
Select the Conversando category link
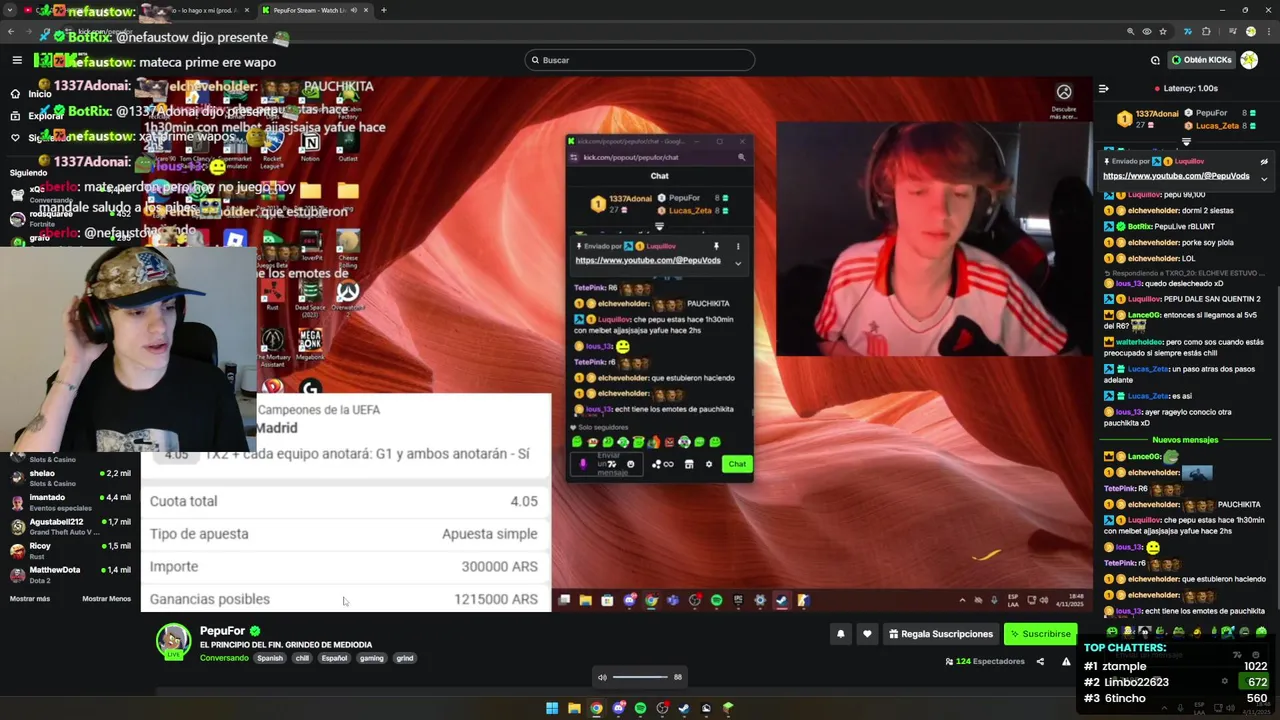pyautogui.click(x=224, y=658)
